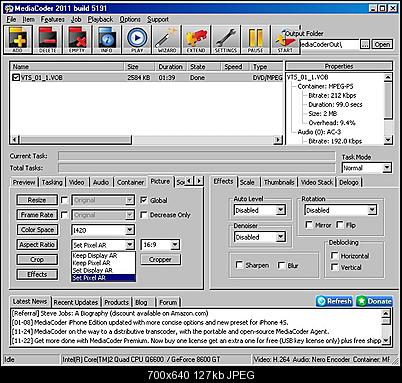Switch to the Video tab
The height and width of the screenshot is (383, 402).
[76, 182]
